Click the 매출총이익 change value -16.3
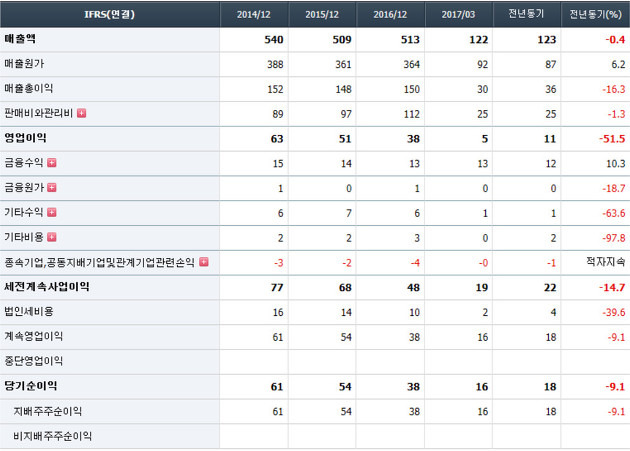The height and width of the screenshot is (451, 630). (x=614, y=89)
